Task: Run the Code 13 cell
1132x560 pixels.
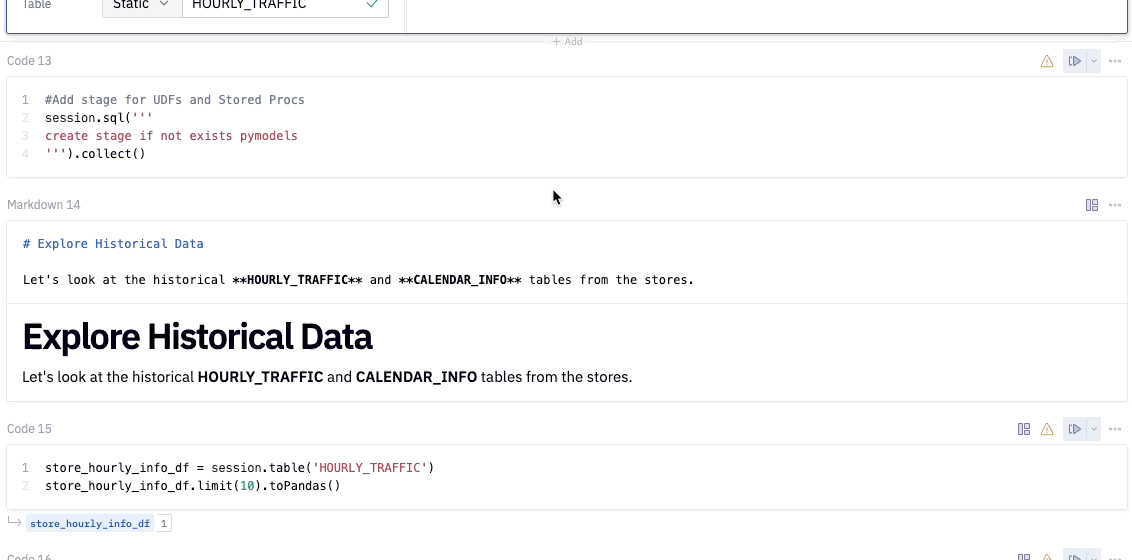Action: [x=1074, y=61]
